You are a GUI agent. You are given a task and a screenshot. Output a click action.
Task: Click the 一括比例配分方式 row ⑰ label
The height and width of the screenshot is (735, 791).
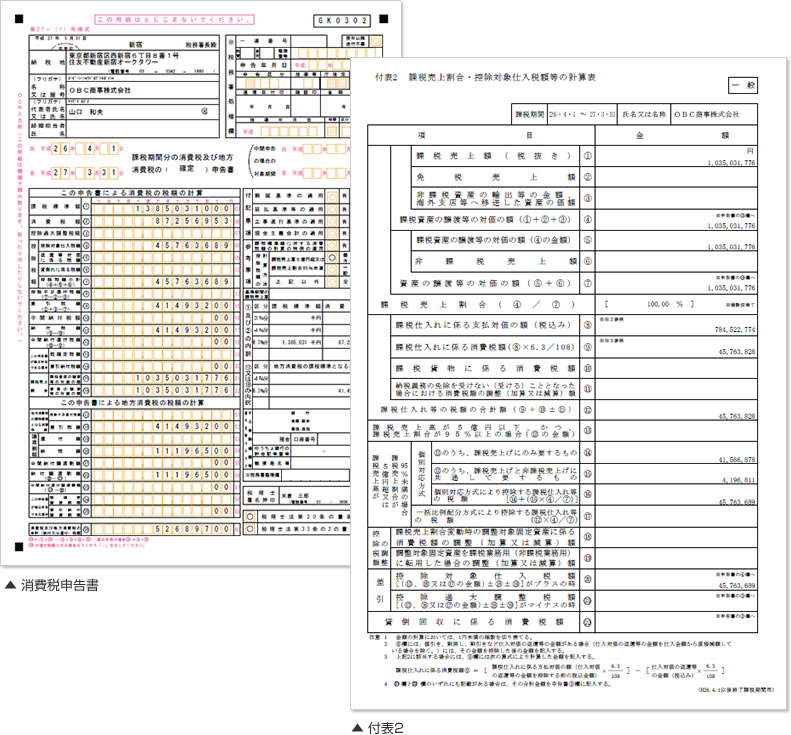(x=496, y=516)
